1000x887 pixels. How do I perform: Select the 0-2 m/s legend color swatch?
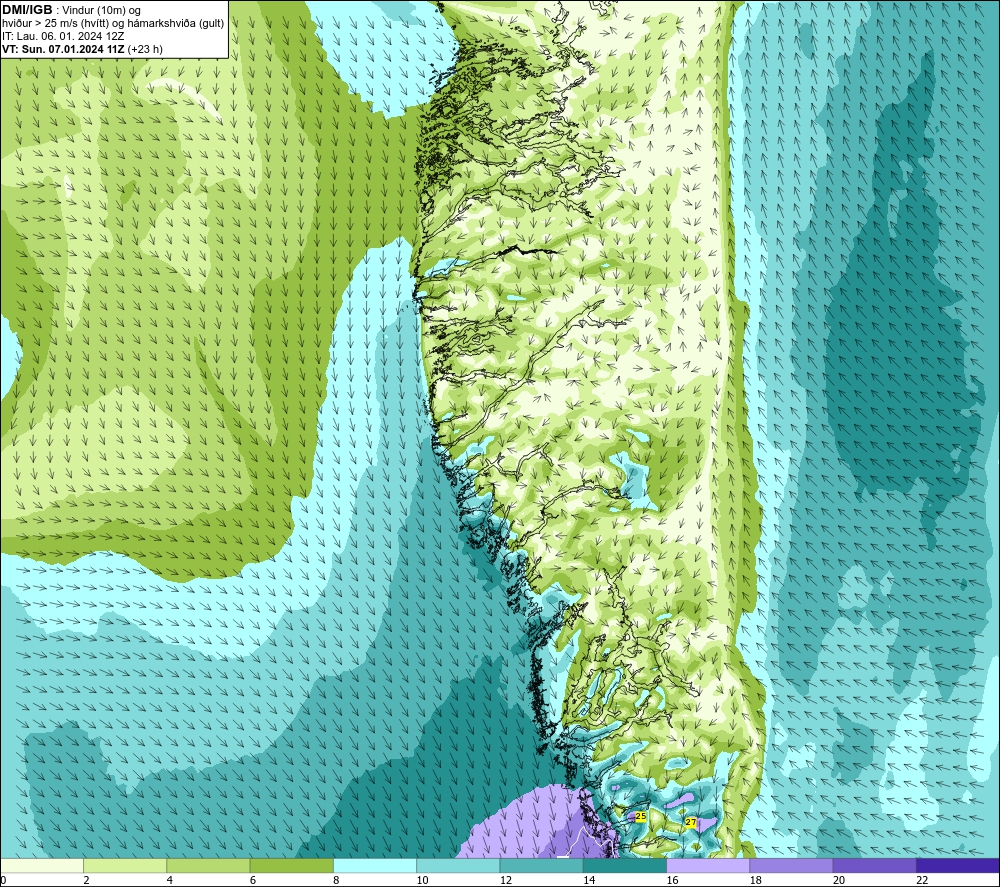42,865
